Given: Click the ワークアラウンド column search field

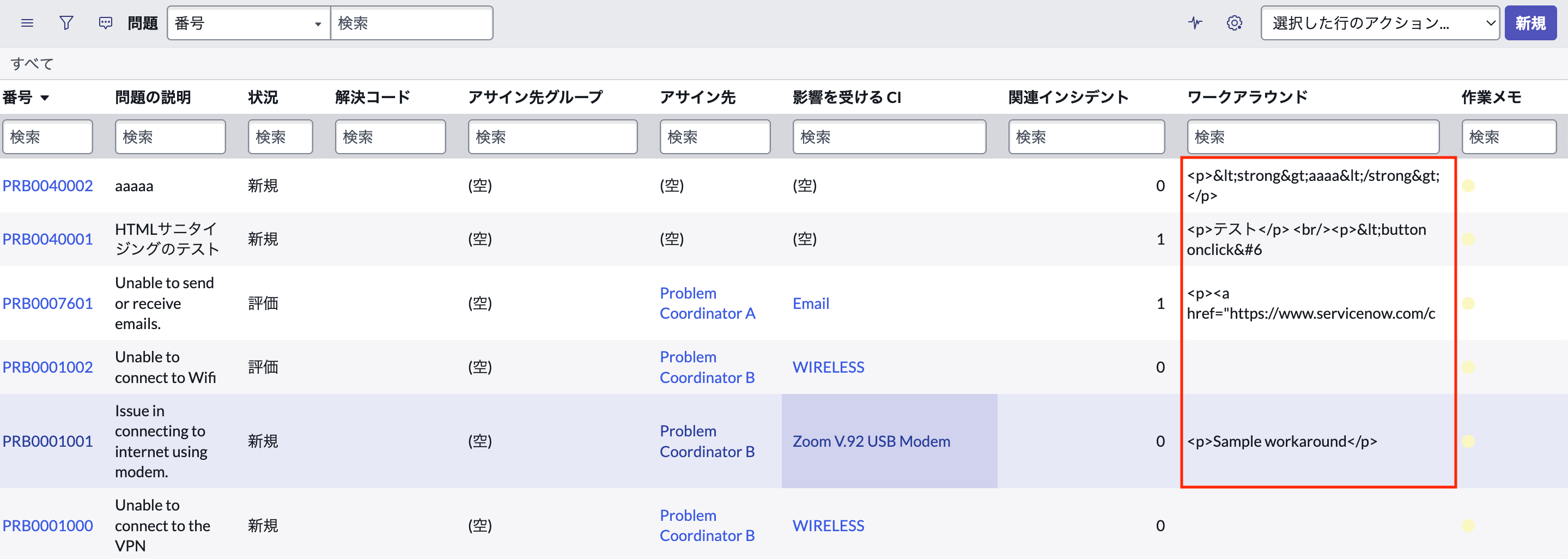Looking at the screenshot, I should tap(1312, 136).
